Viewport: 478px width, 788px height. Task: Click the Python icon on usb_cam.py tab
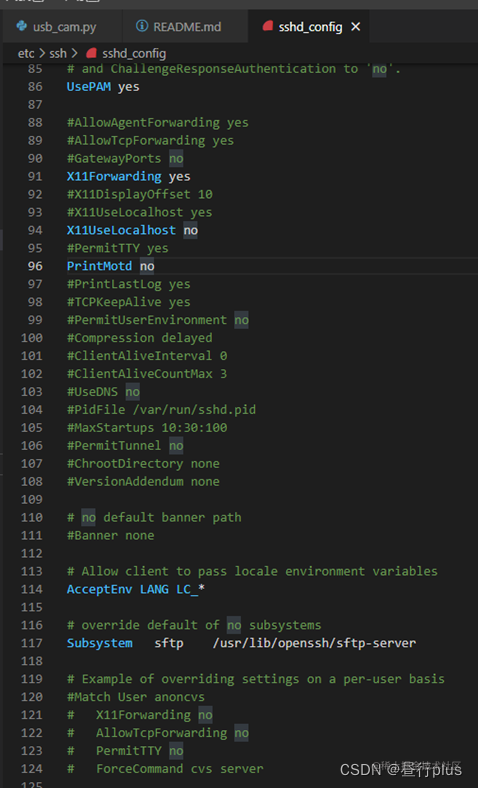coord(22,26)
